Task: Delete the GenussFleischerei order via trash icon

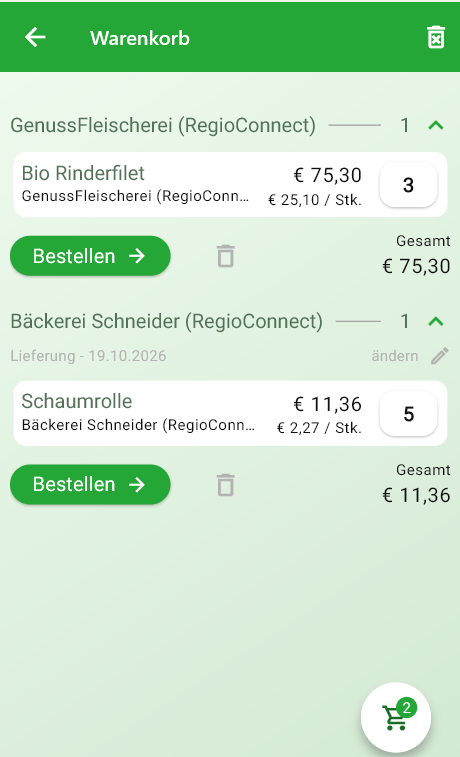Action: point(225,256)
